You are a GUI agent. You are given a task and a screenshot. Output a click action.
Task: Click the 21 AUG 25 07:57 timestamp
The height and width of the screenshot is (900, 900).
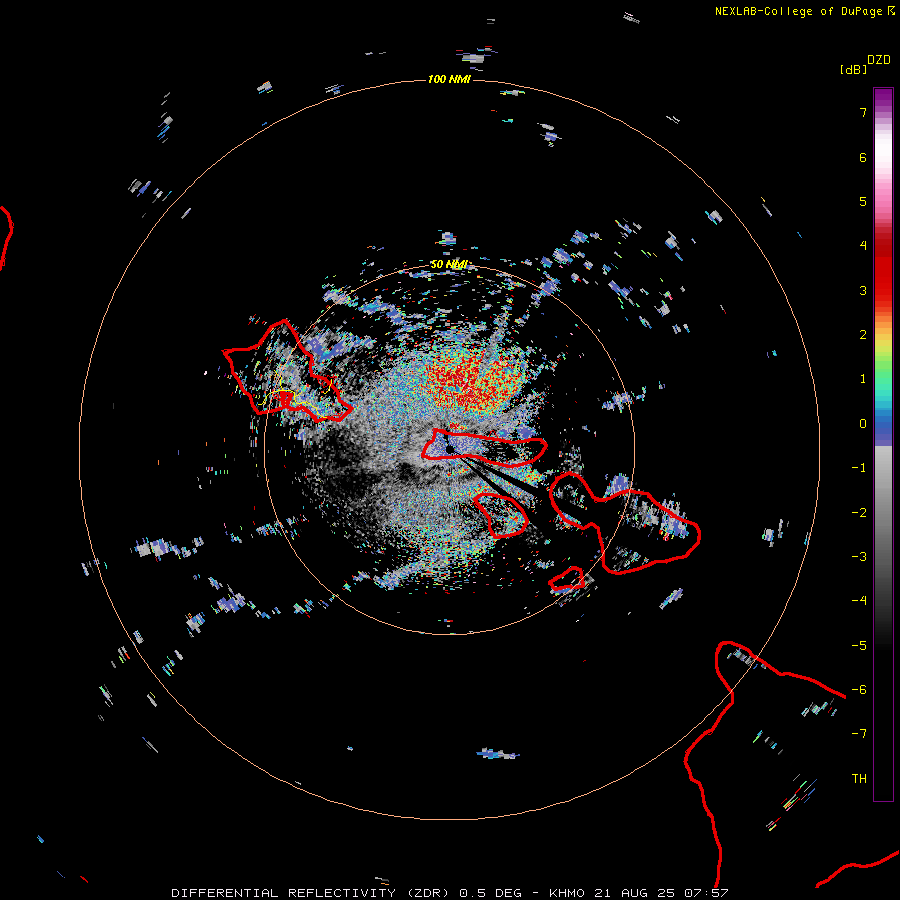[x=661, y=893]
